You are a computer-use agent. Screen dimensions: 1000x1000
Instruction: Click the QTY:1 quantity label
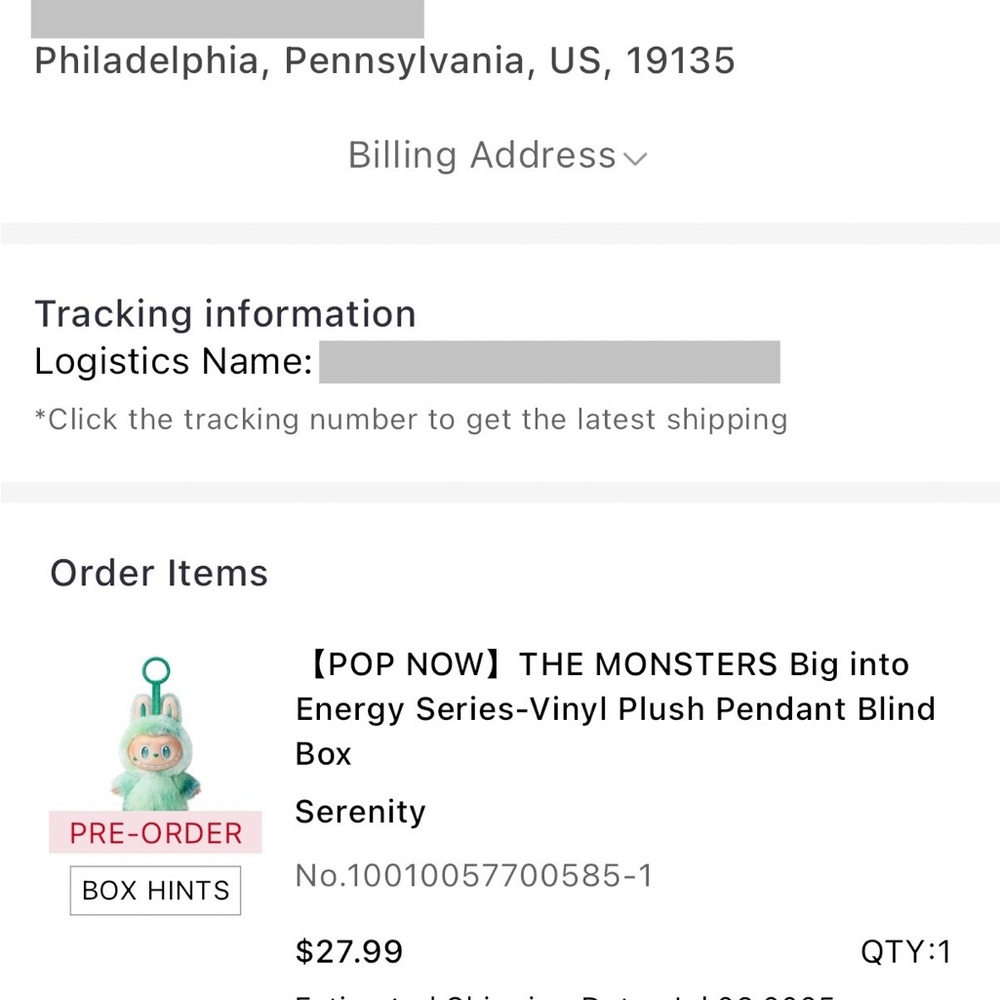tap(905, 951)
